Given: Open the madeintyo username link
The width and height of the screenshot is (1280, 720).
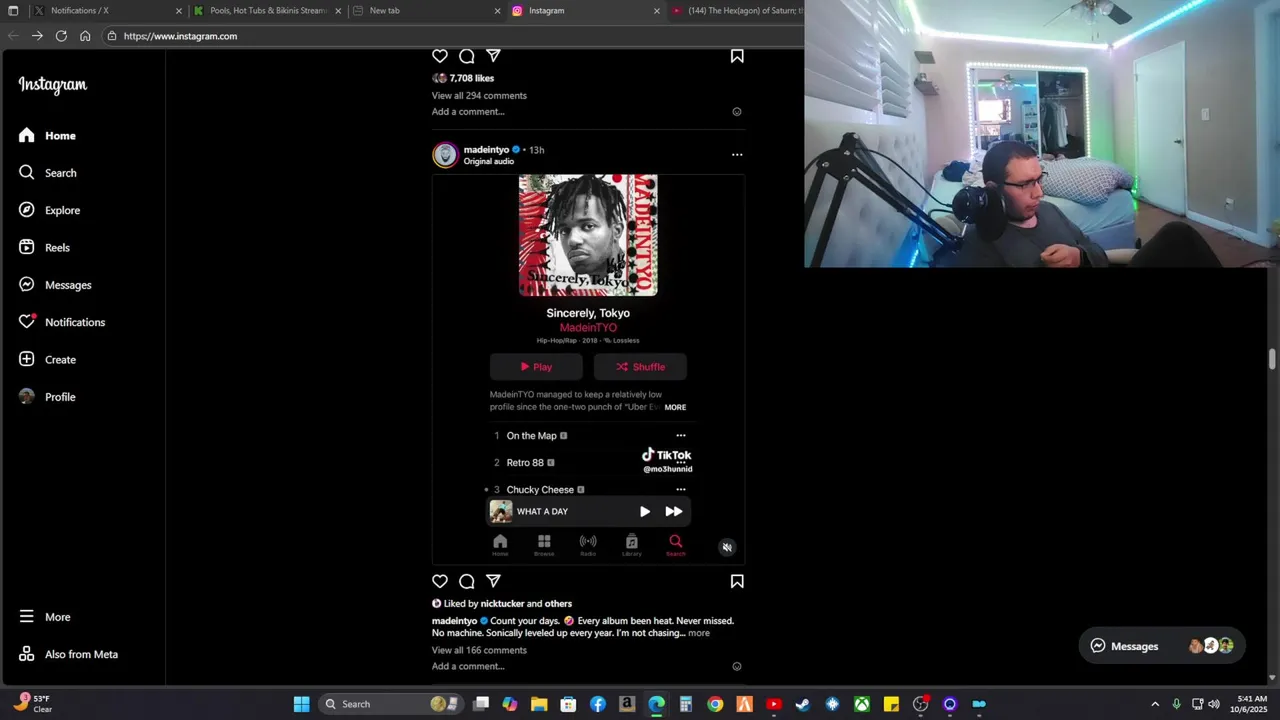Looking at the screenshot, I should 486,150.
